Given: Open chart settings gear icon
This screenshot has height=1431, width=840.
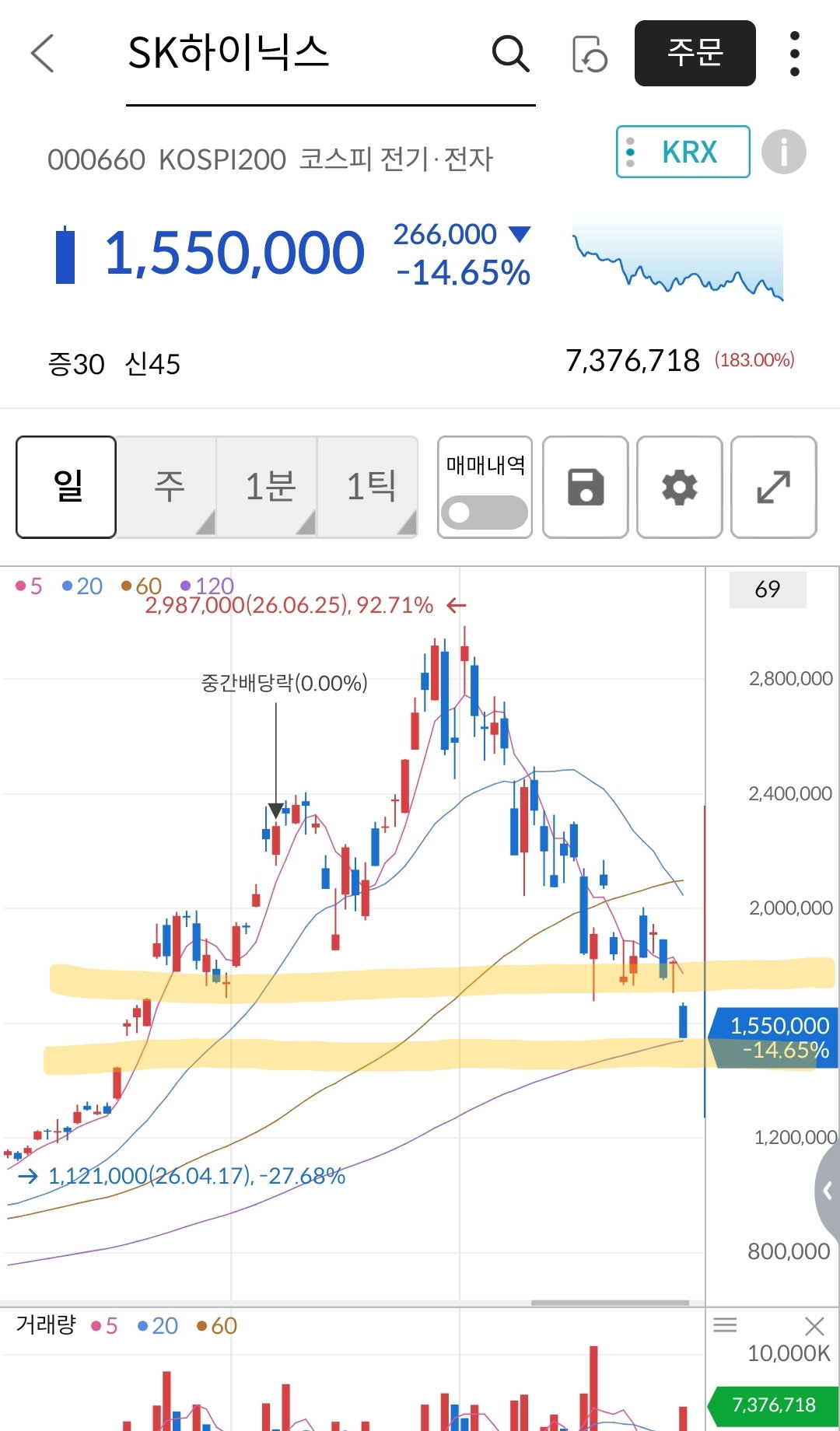Looking at the screenshot, I should click(x=680, y=488).
